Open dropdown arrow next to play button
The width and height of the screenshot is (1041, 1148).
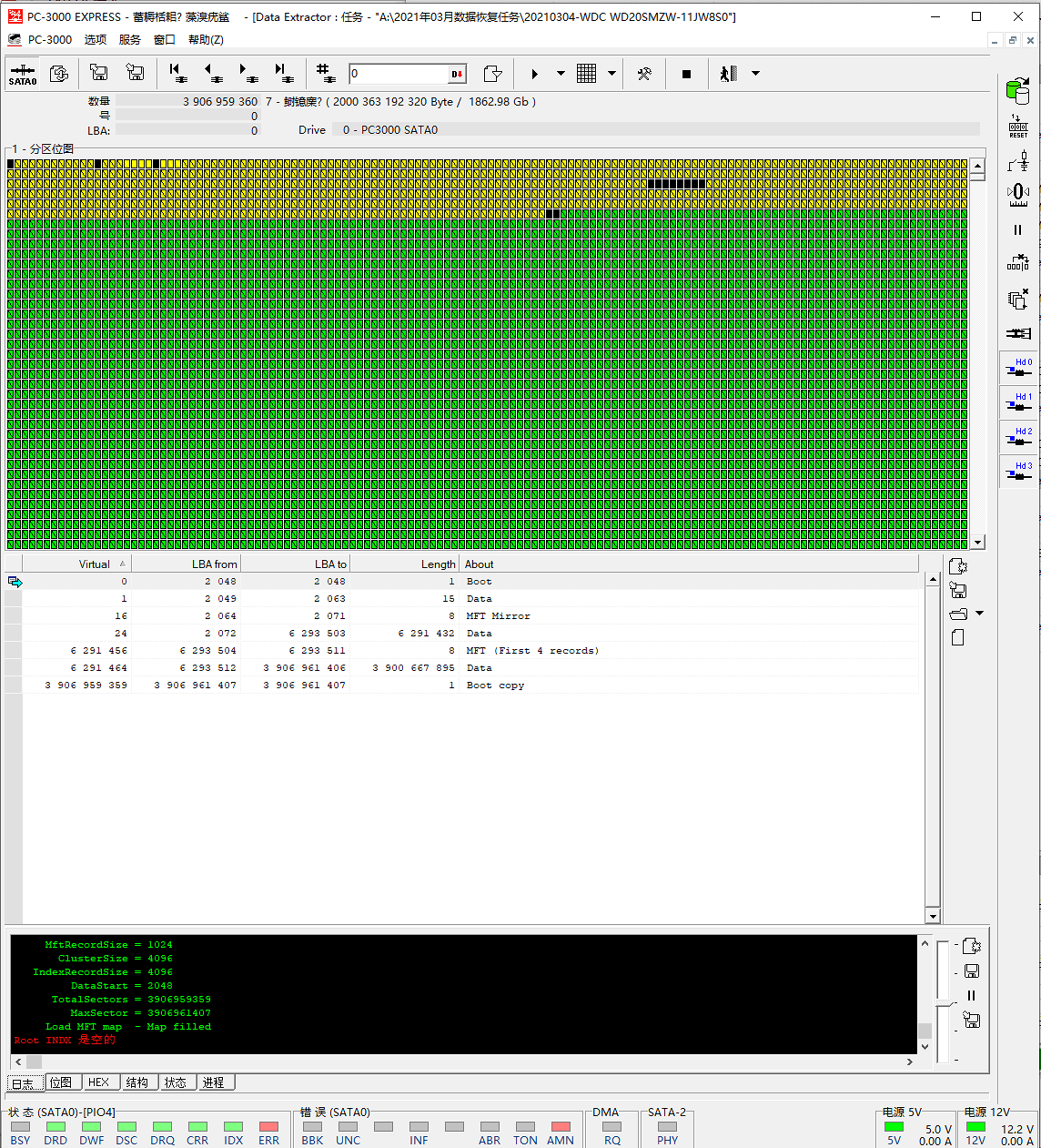click(561, 74)
